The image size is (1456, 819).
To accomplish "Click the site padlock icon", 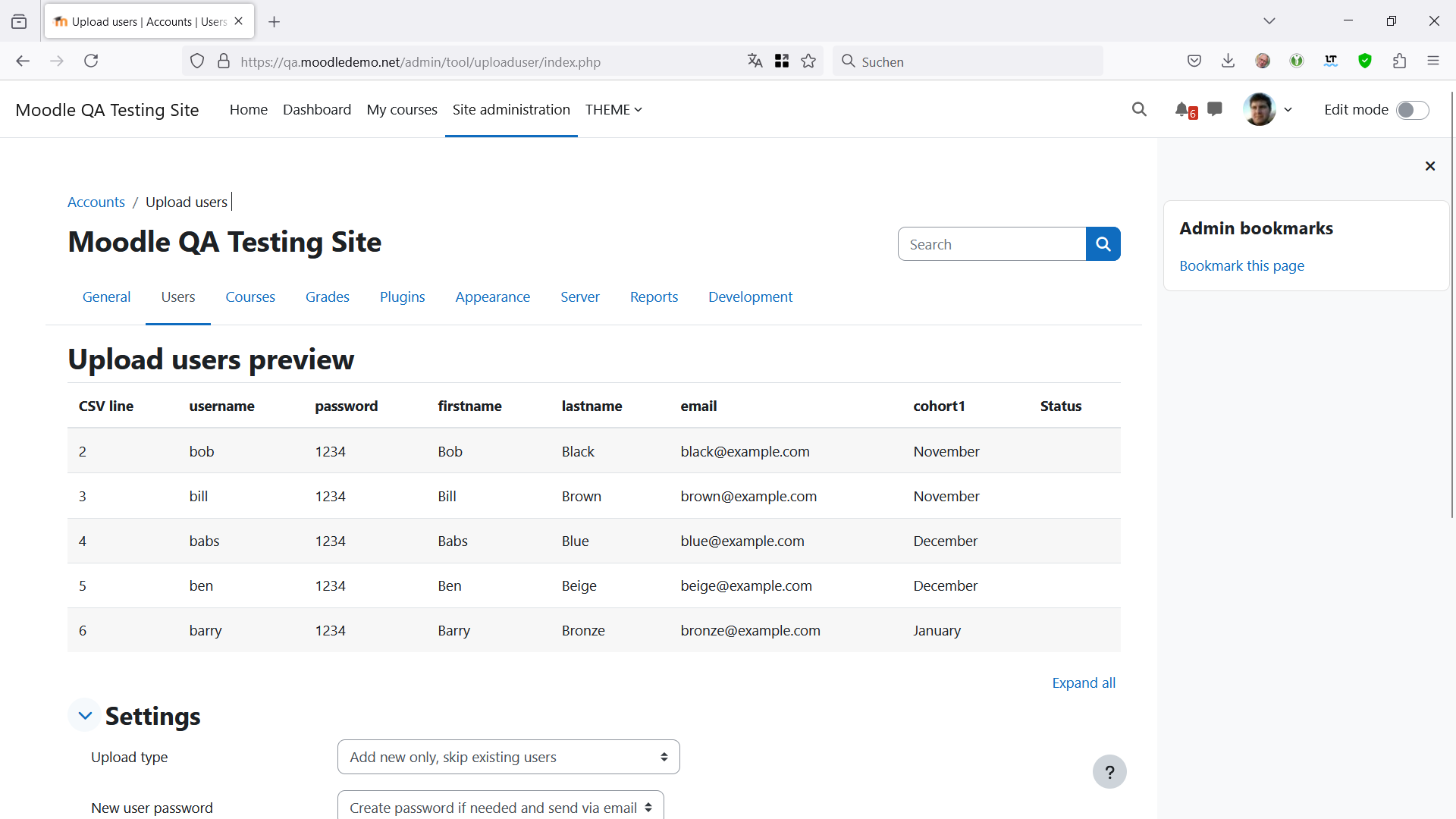I will tap(224, 61).
